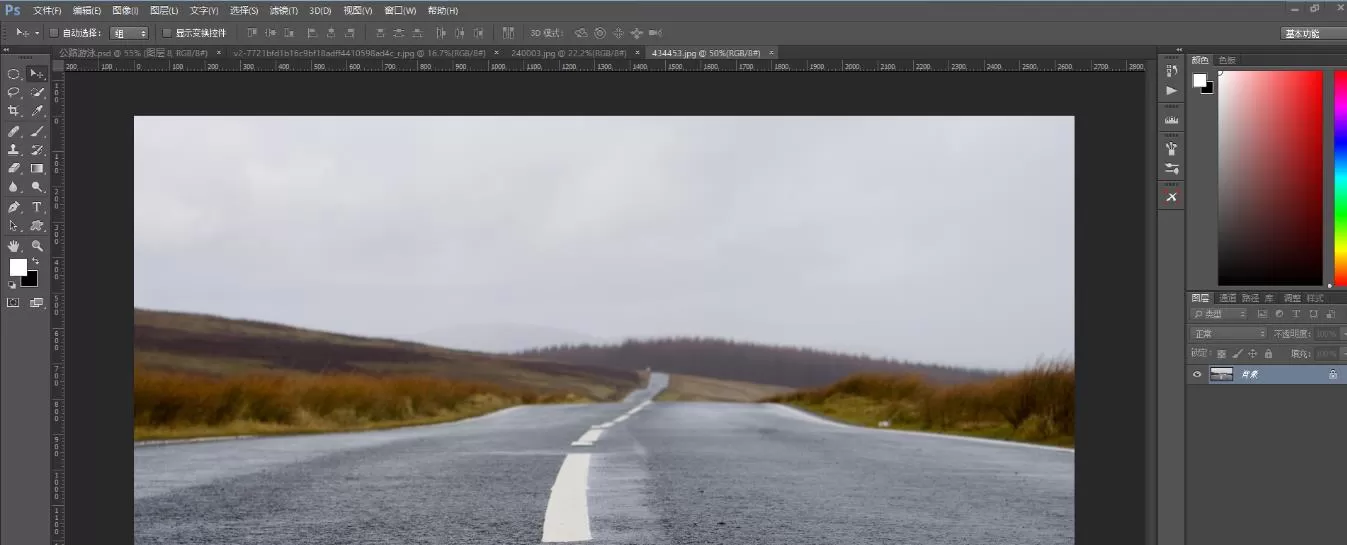This screenshot has width=1347, height=545.
Task: Open the 正常 blend mode dropdown
Action: pos(1228,333)
